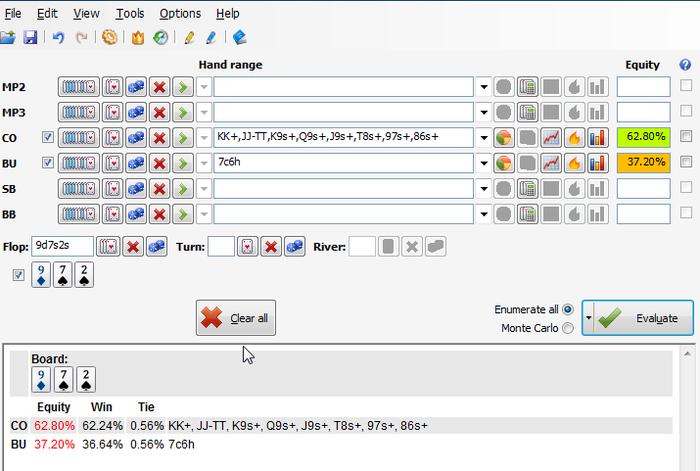This screenshot has width=700, height=471.
Task: Click the save floppy disk icon
Action: (x=30, y=38)
